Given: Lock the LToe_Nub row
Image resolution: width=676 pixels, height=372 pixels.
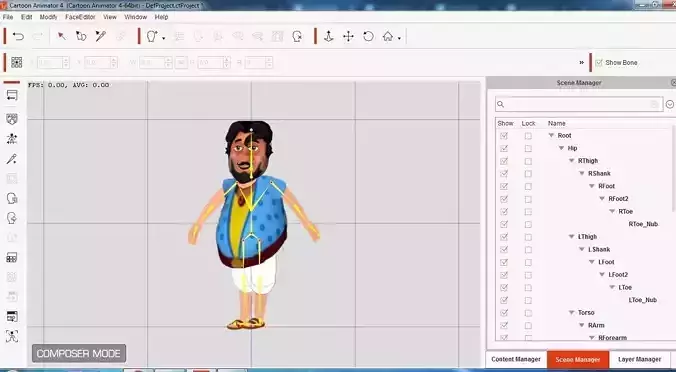Looking at the screenshot, I should coord(528,300).
